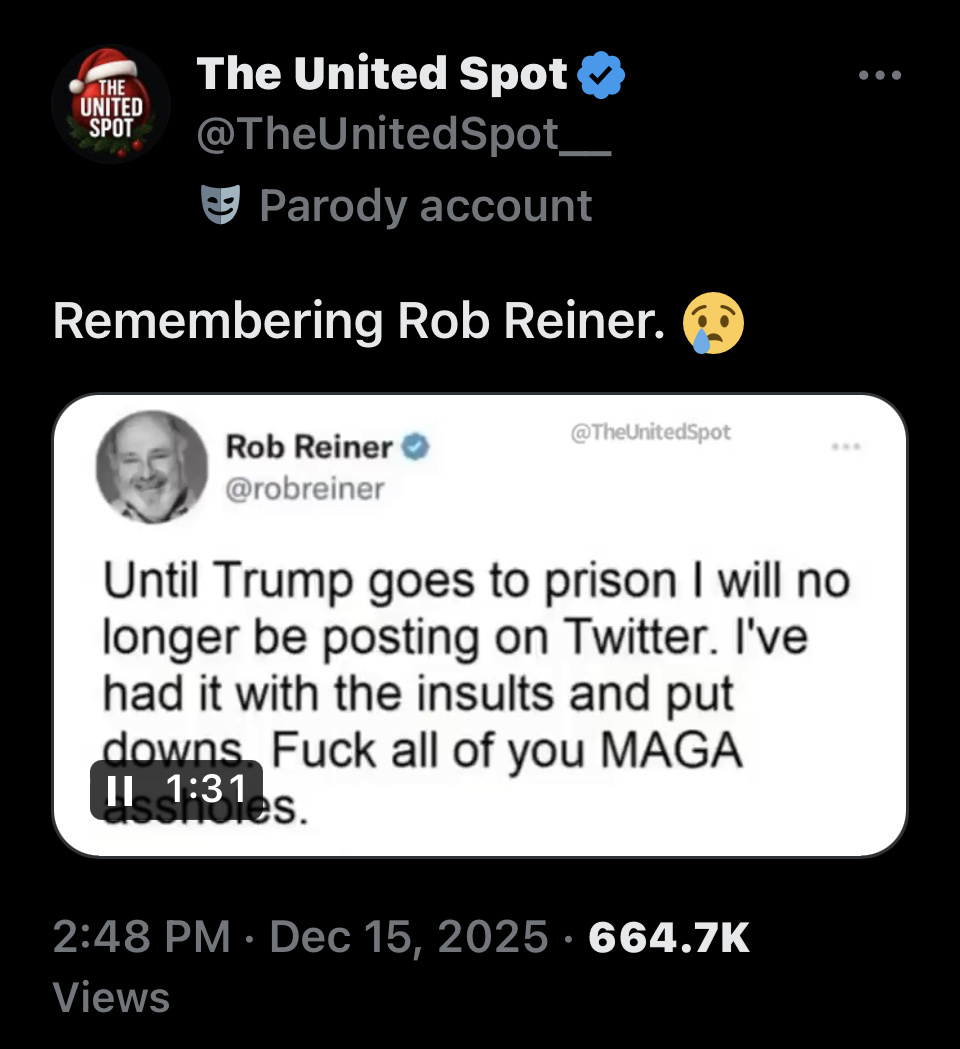Viewport: 960px width, 1049px height.
Task: Click the 1:31 video time indicator
Action: click(206, 790)
